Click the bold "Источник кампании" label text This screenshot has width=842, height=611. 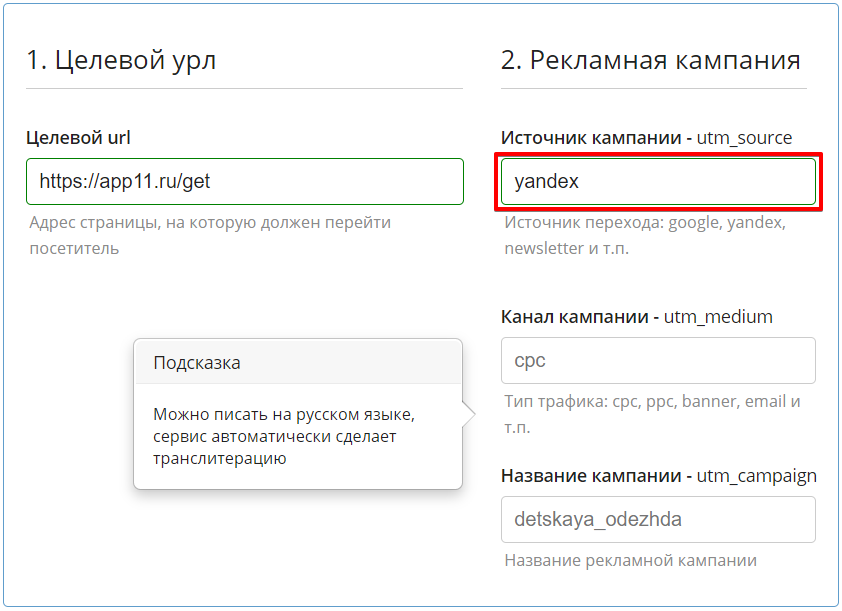point(591,138)
